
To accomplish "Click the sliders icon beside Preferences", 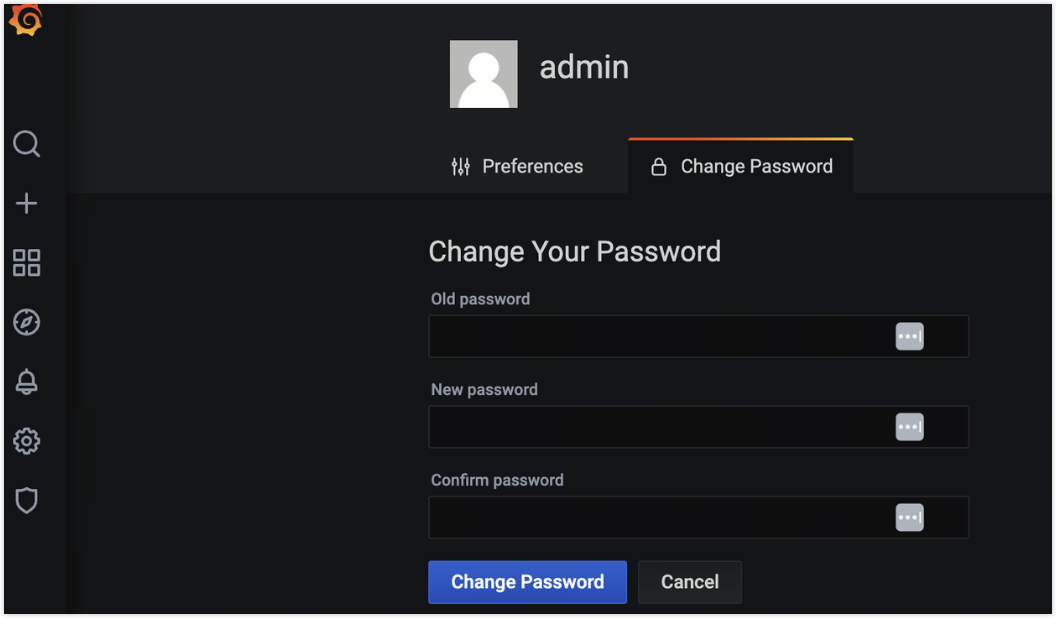I will (460, 166).
